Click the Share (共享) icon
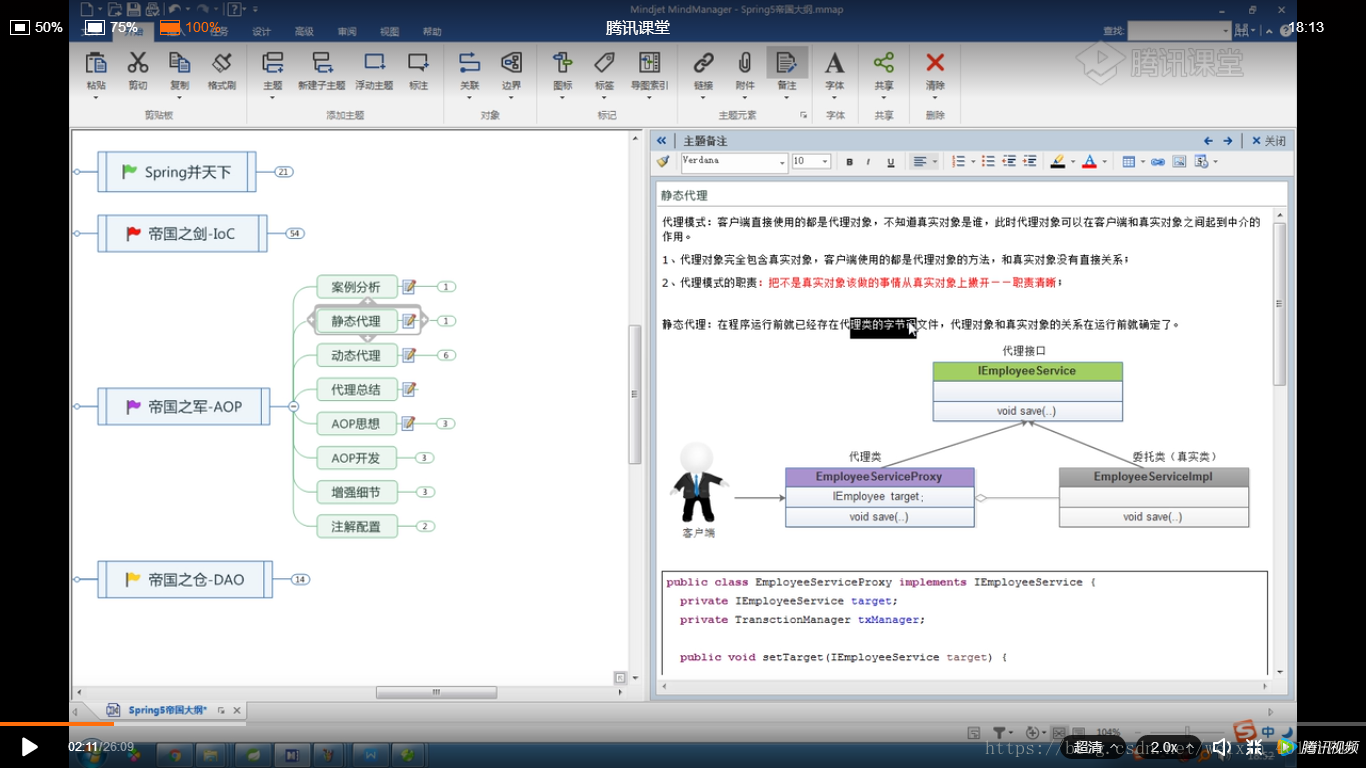The width and height of the screenshot is (1366, 768). tap(884, 63)
